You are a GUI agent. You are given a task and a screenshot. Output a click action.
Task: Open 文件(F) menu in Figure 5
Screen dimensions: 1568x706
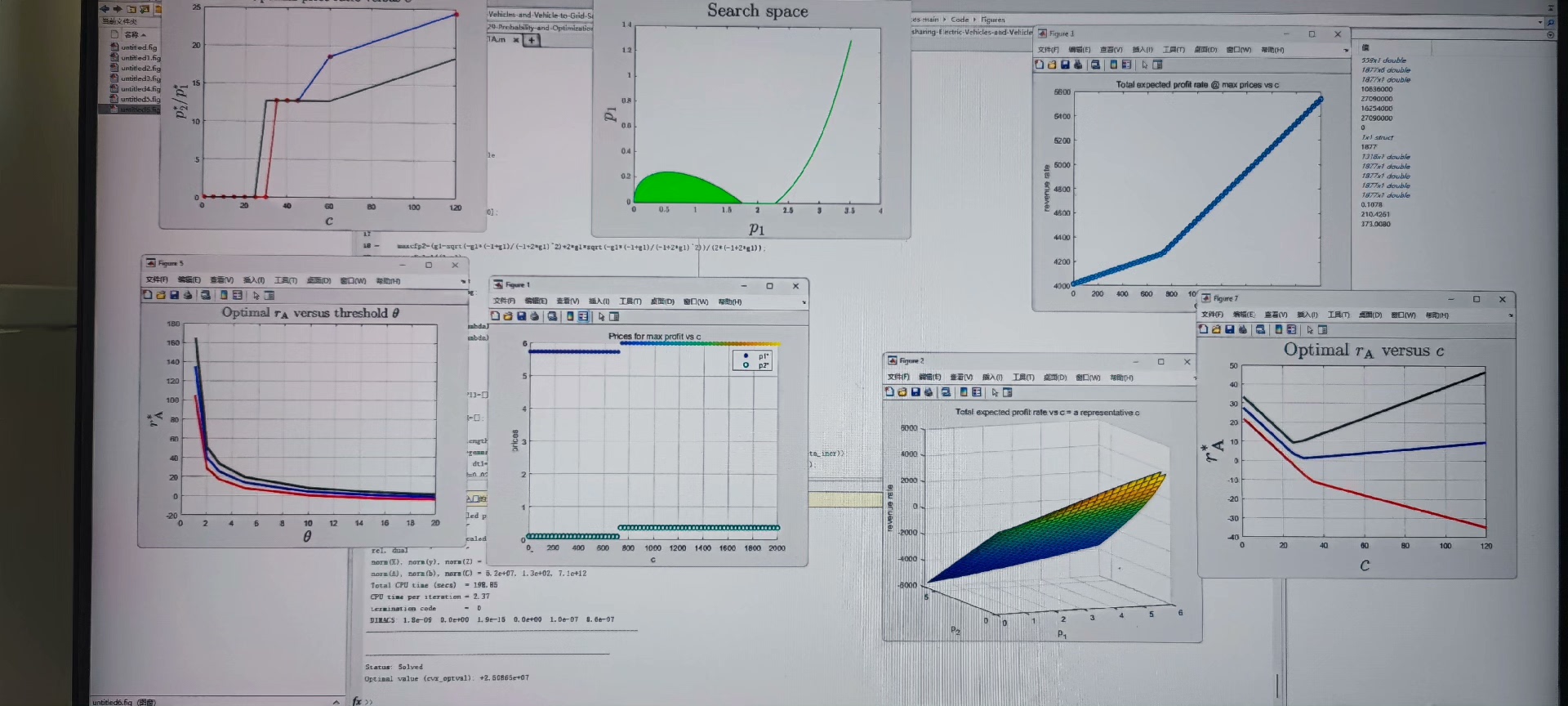tap(157, 280)
